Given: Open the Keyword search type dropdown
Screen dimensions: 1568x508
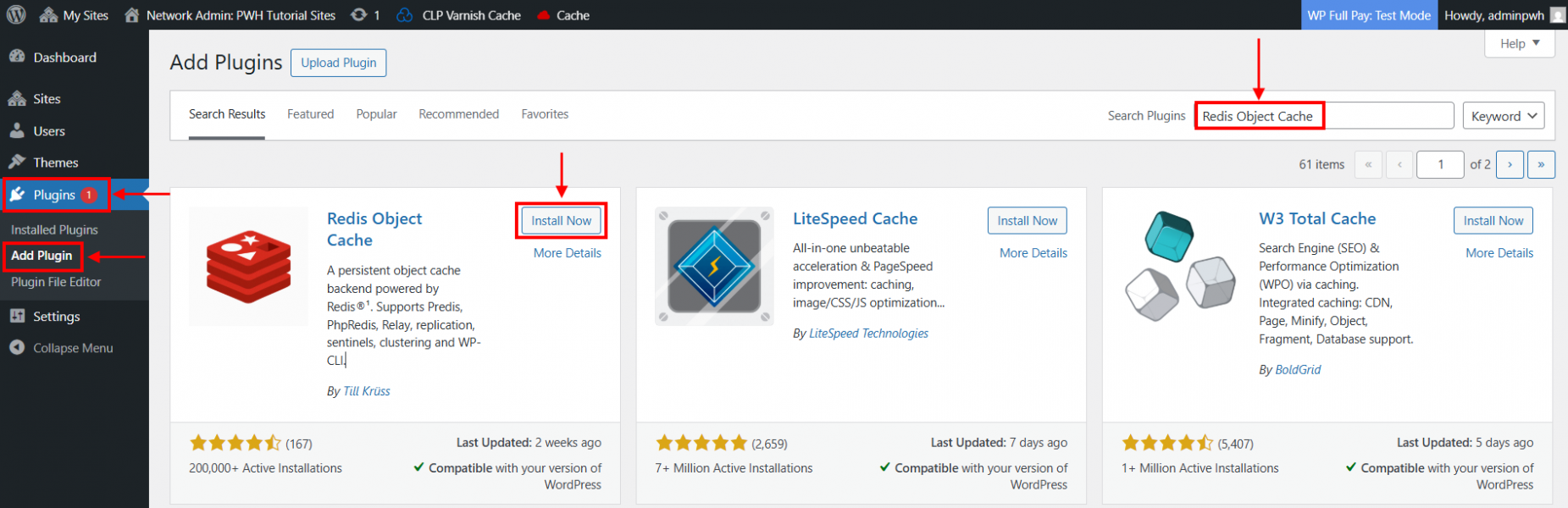Looking at the screenshot, I should point(1504,116).
